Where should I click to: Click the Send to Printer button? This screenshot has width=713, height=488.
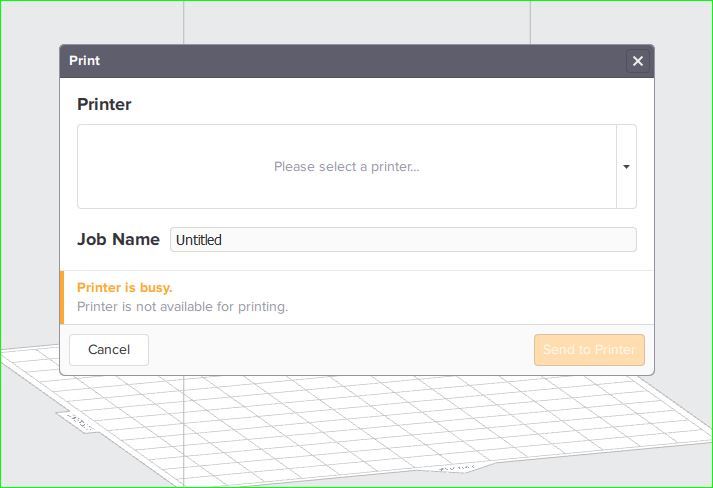[x=589, y=349]
